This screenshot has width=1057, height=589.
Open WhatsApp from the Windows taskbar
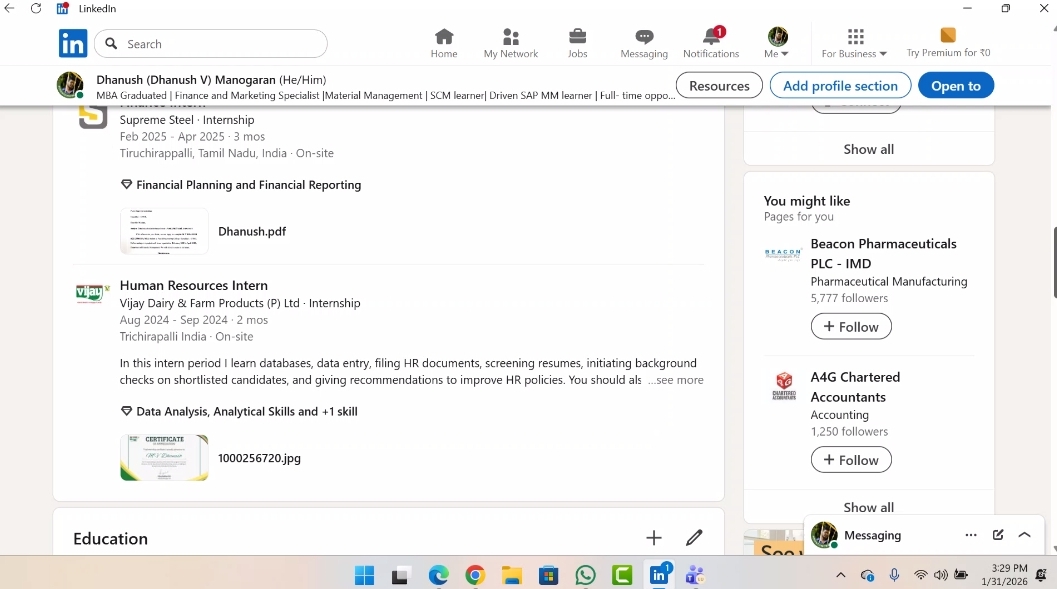point(585,575)
